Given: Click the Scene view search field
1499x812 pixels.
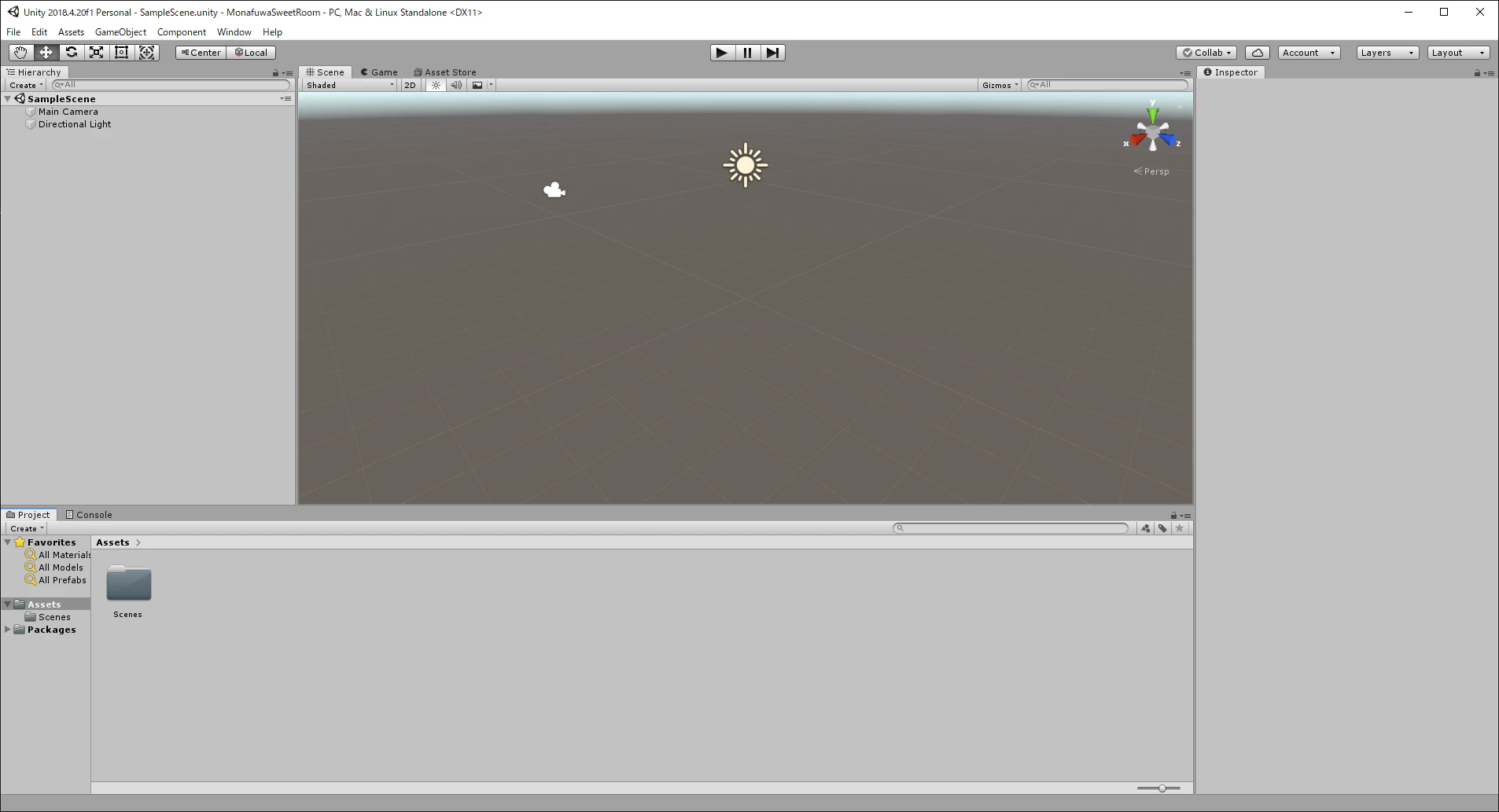Looking at the screenshot, I should (x=1108, y=85).
